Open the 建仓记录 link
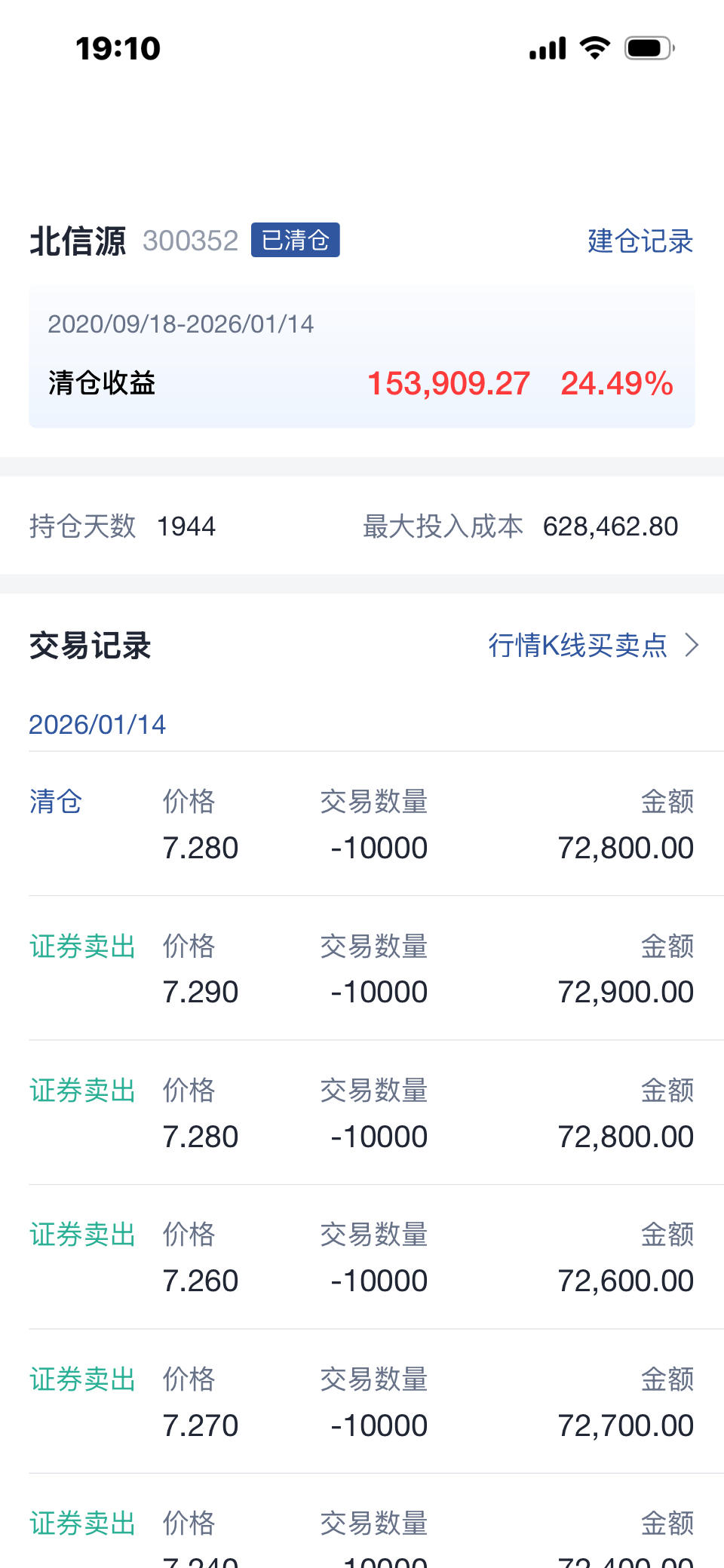 coord(640,241)
